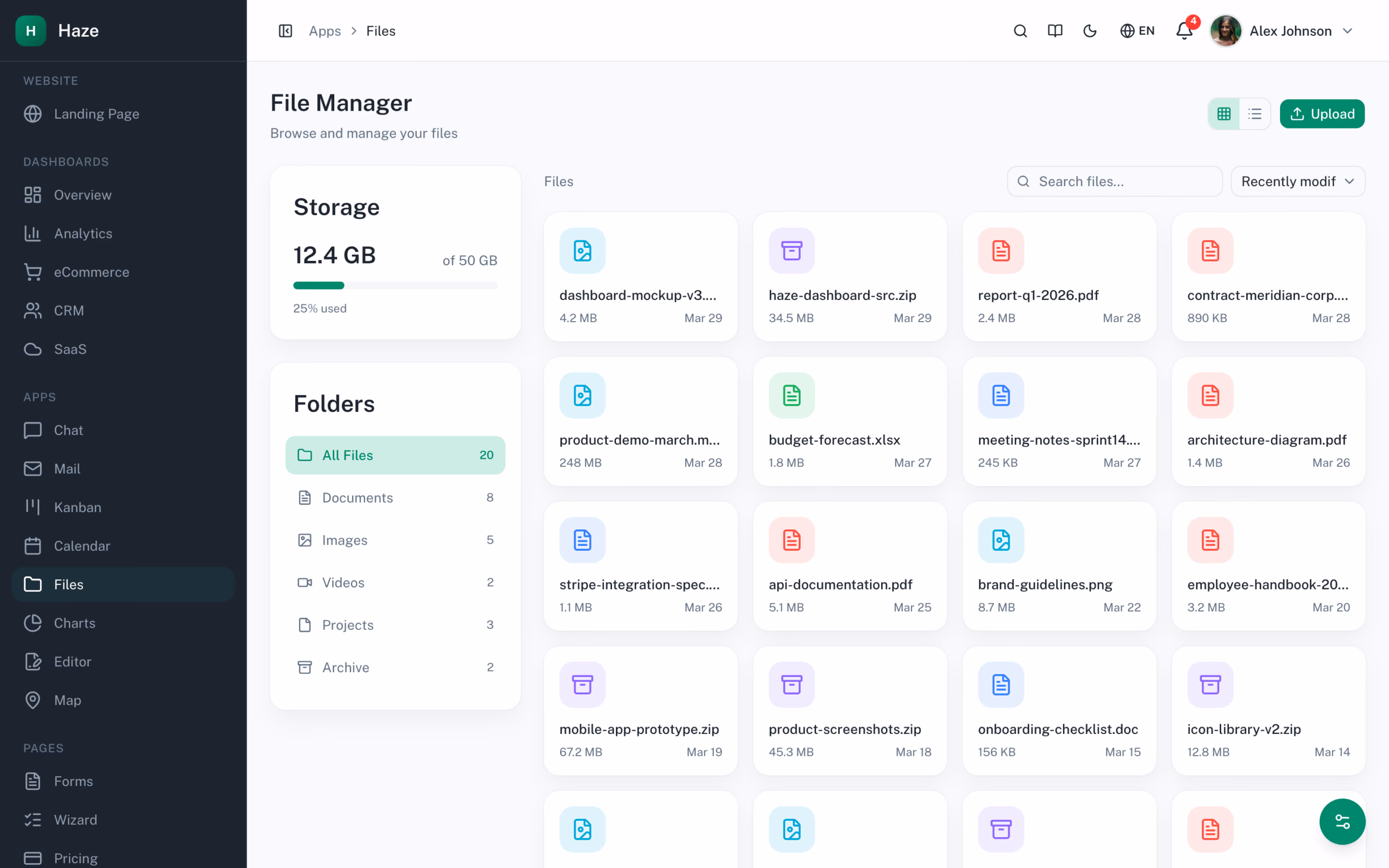
Task: Click the Haze logo icon
Action: pyautogui.click(x=31, y=30)
